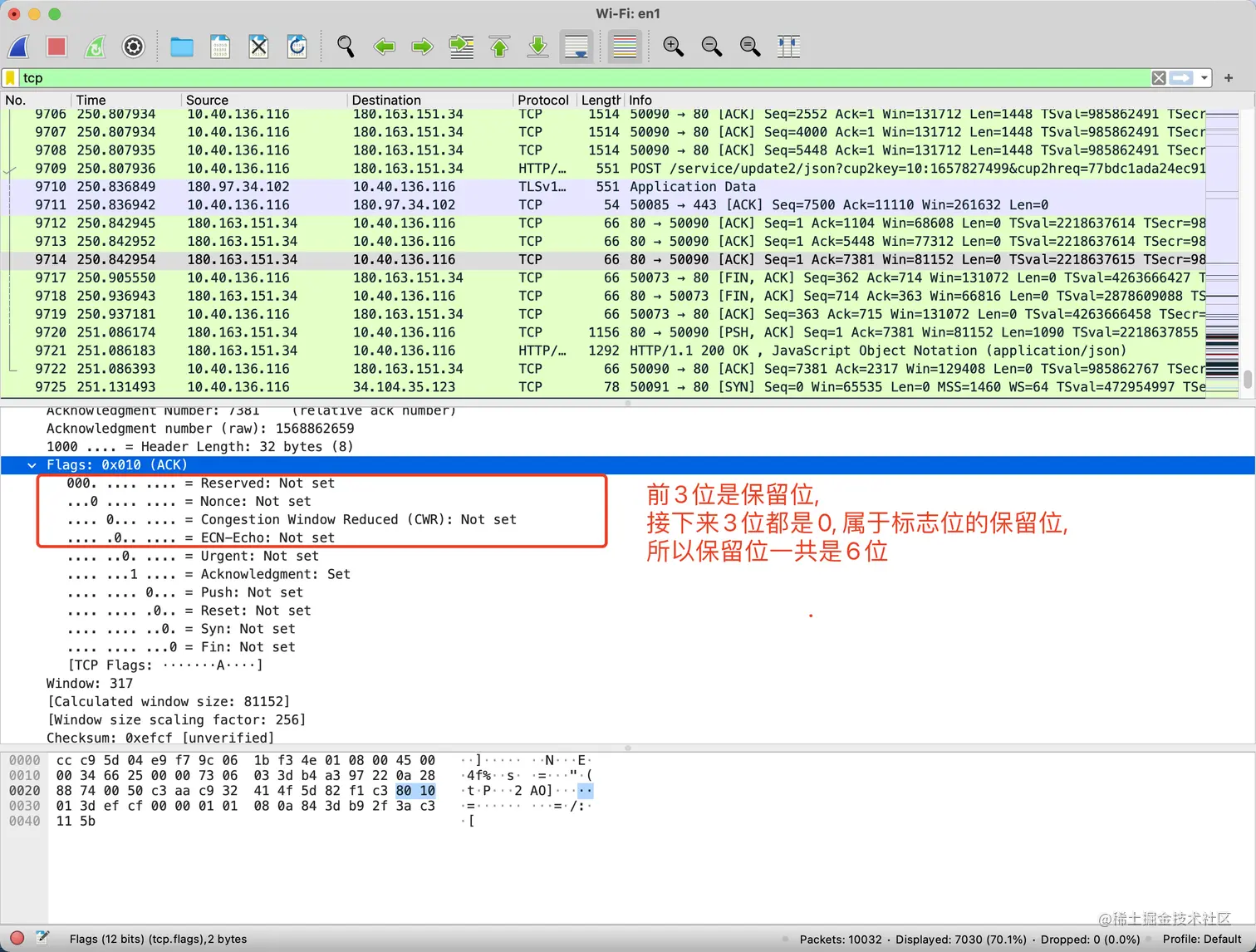The height and width of the screenshot is (952, 1256).
Task: Toggle auto-scroll during live capture
Action: point(576,47)
